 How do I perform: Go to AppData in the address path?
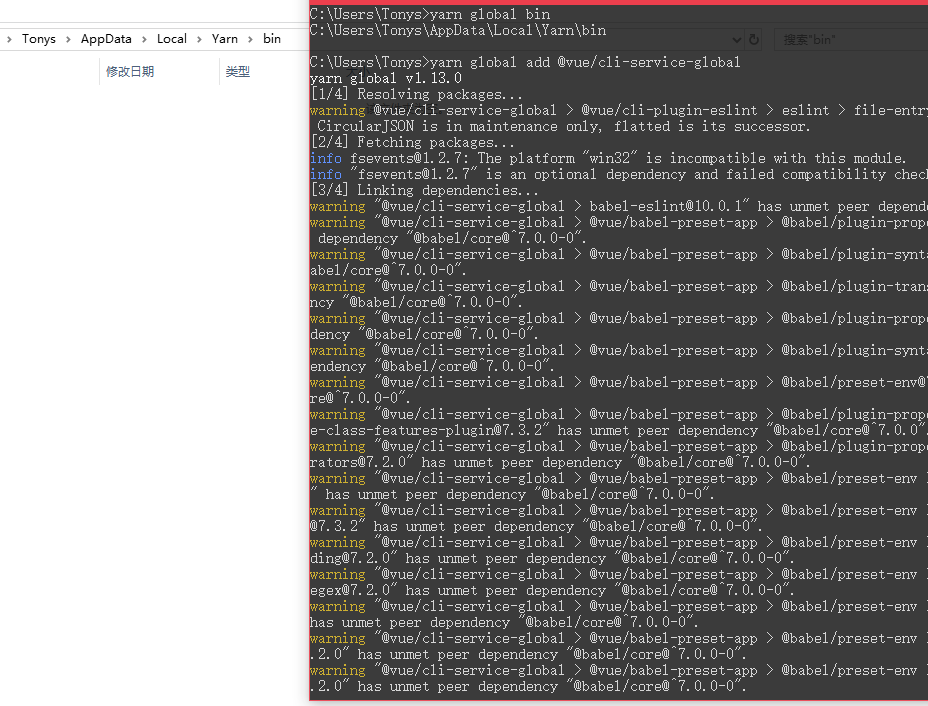106,39
